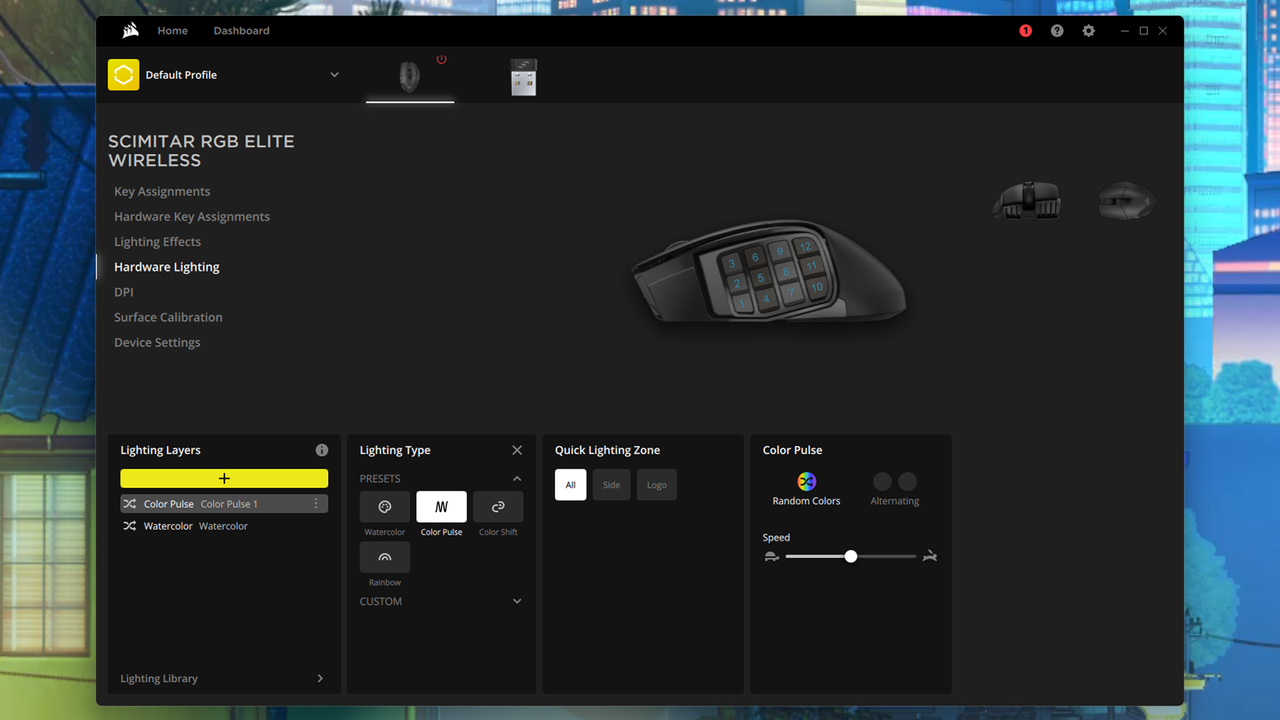Click the first Alternating color circle
This screenshot has width=1280, height=720.
point(882,482)
